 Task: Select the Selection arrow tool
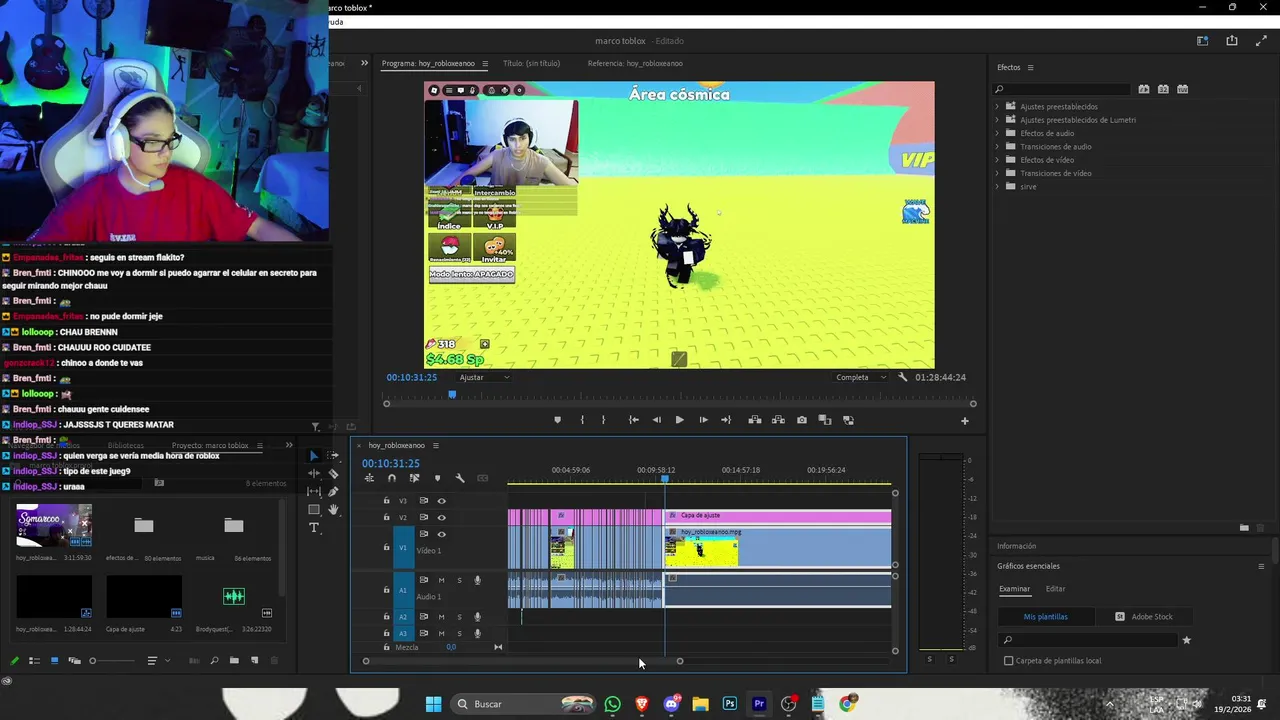[314, 455]
